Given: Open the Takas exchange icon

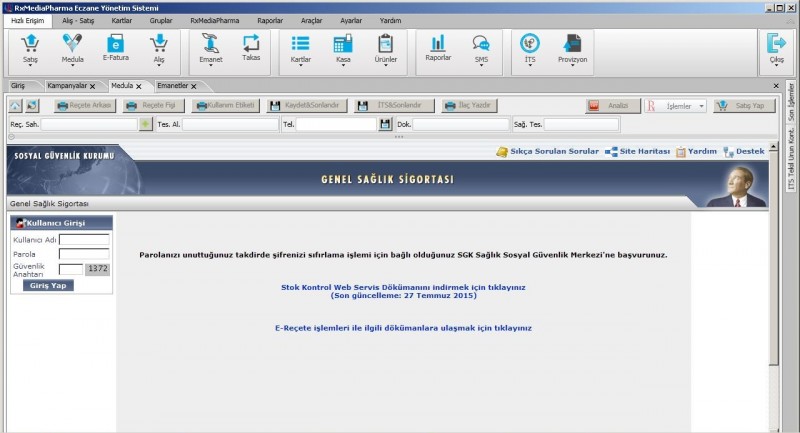Looking at the screenshot, I should point(251,47).
